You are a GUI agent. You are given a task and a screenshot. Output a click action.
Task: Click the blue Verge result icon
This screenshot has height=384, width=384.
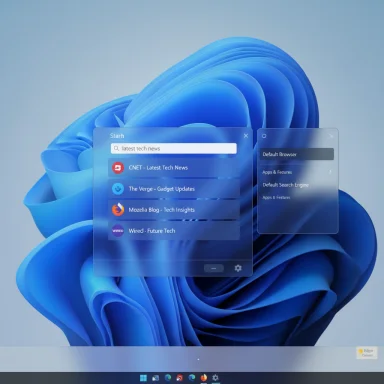pyautogui.click(x=118, y=189)
